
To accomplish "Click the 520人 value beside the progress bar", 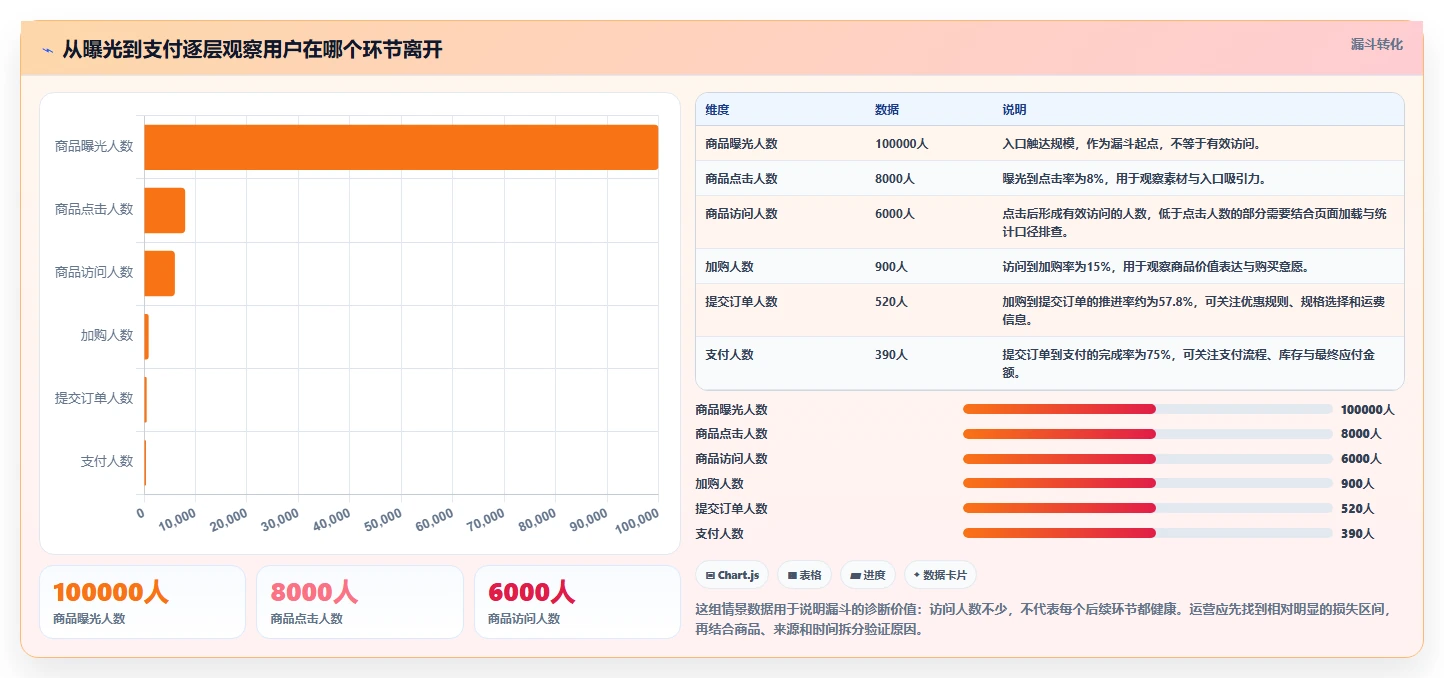I will (1357, 509).
